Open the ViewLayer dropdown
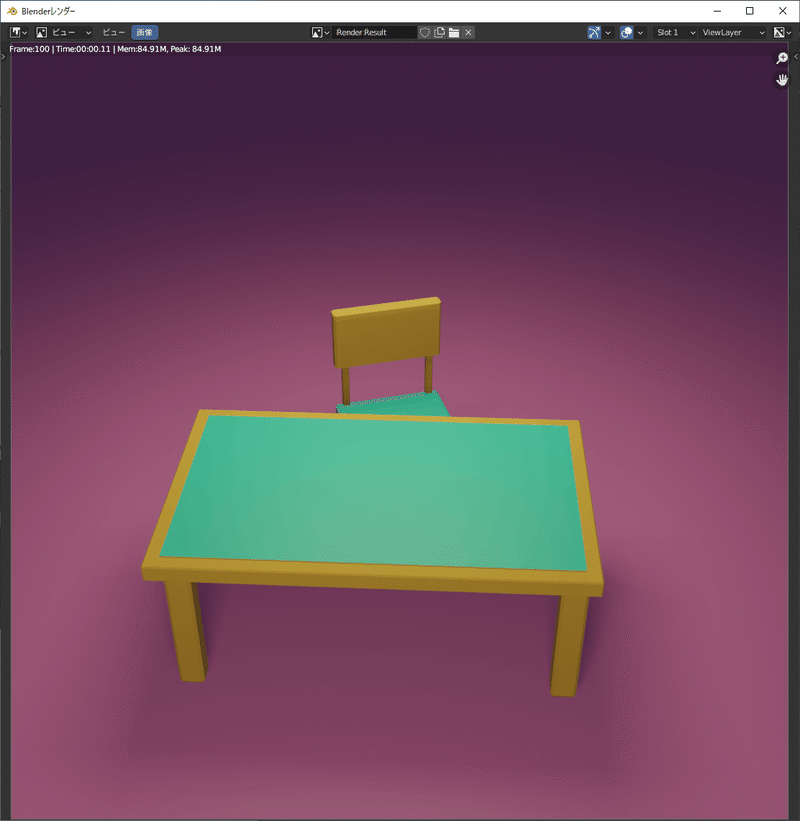This screenshot has height=821, width=800. tap(732, 32)
